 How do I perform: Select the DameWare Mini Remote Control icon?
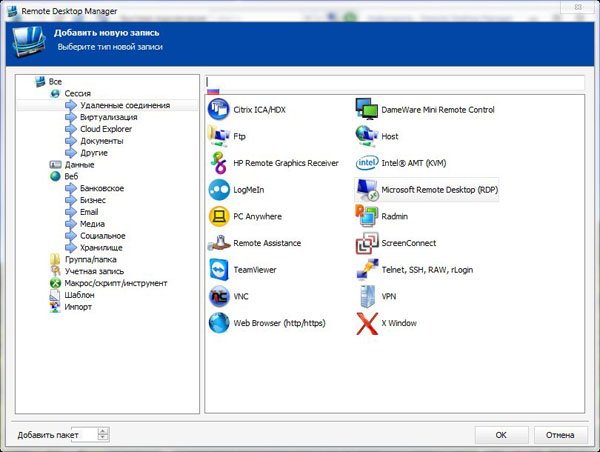(366, 109)
